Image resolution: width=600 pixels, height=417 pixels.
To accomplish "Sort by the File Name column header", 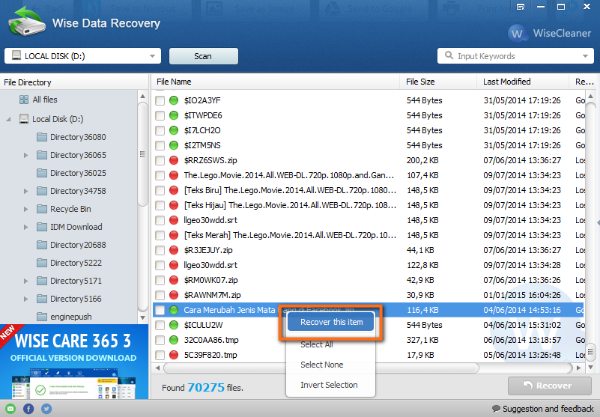I will pyautogui.click(x=276, y=82).
